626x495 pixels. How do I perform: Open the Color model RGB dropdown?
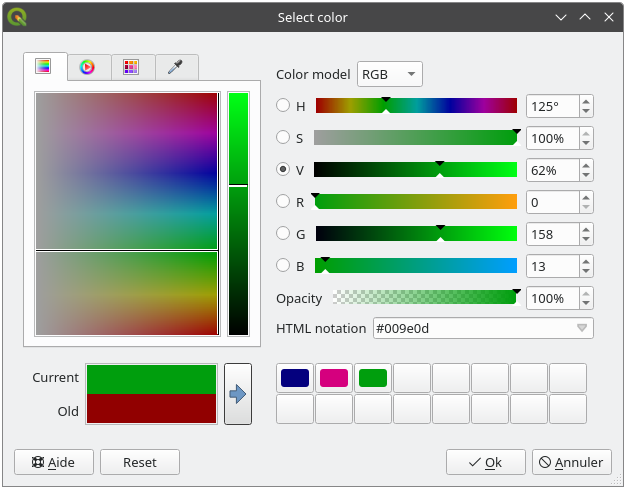tap(389, 75)
